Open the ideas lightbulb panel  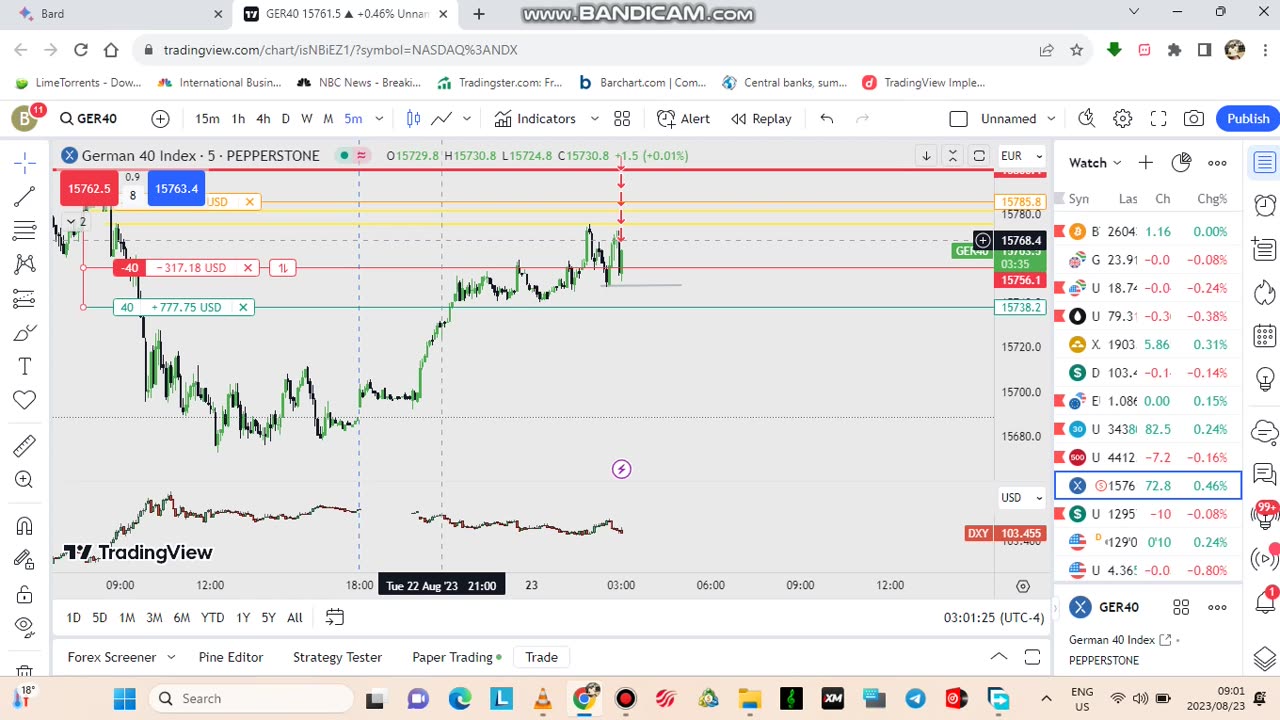1265,380
